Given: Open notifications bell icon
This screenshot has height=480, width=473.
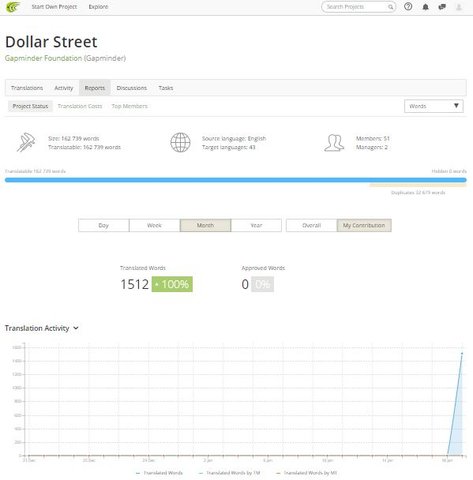Looking at the screenshot, I should 426,7.
